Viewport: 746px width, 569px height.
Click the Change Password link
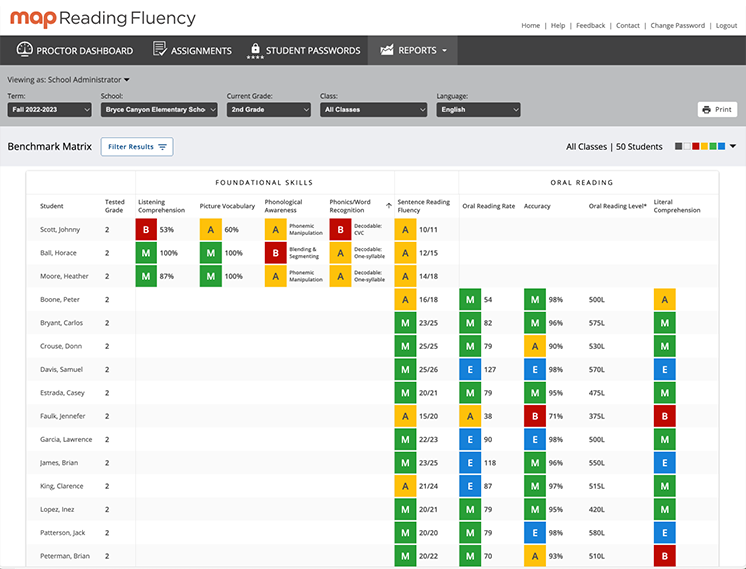tap(678, 26)
